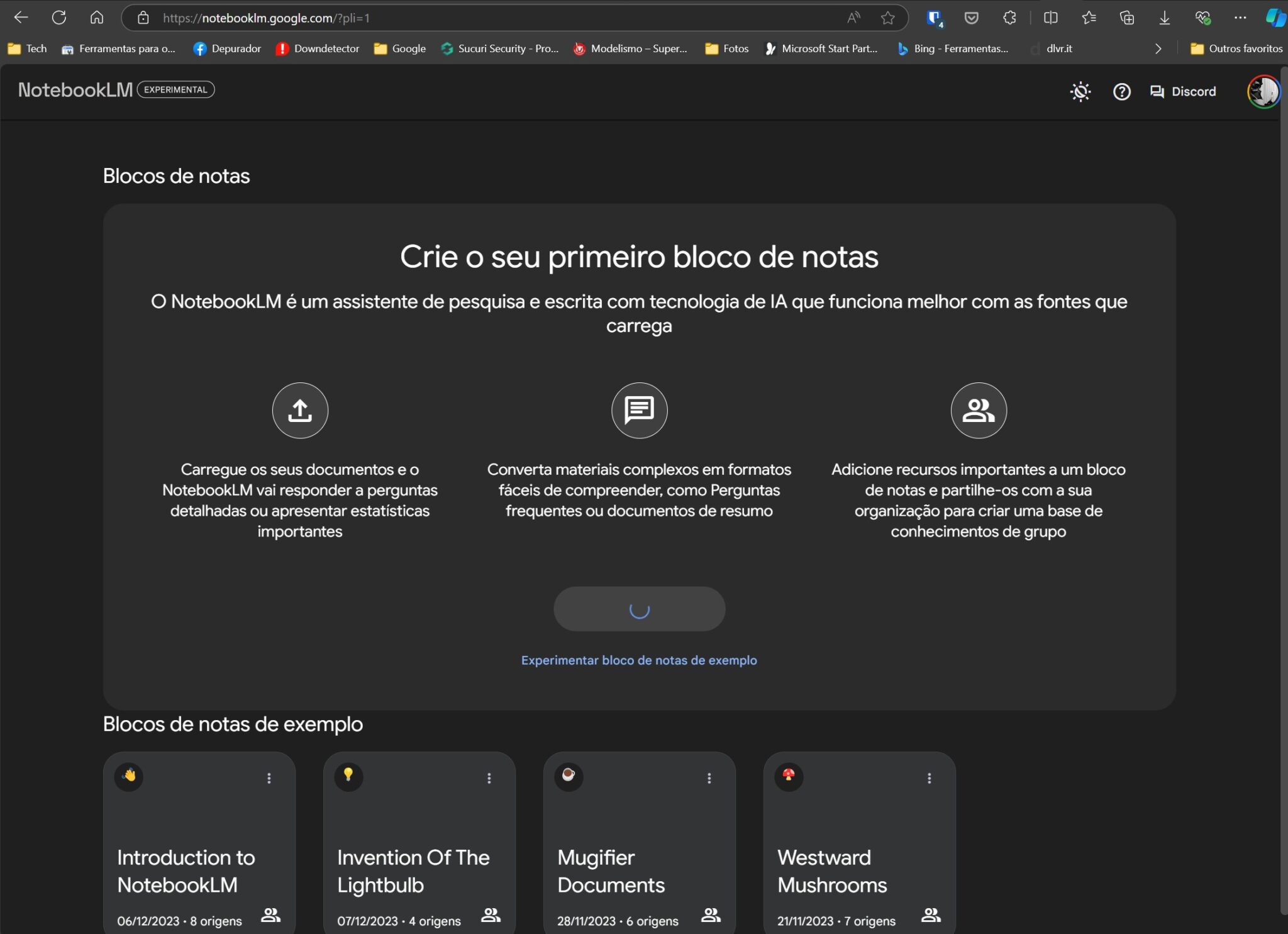This screenshot has height=934, width=1288.
Task: Add this page to favorites with the star icon
Action: (887, 18)
